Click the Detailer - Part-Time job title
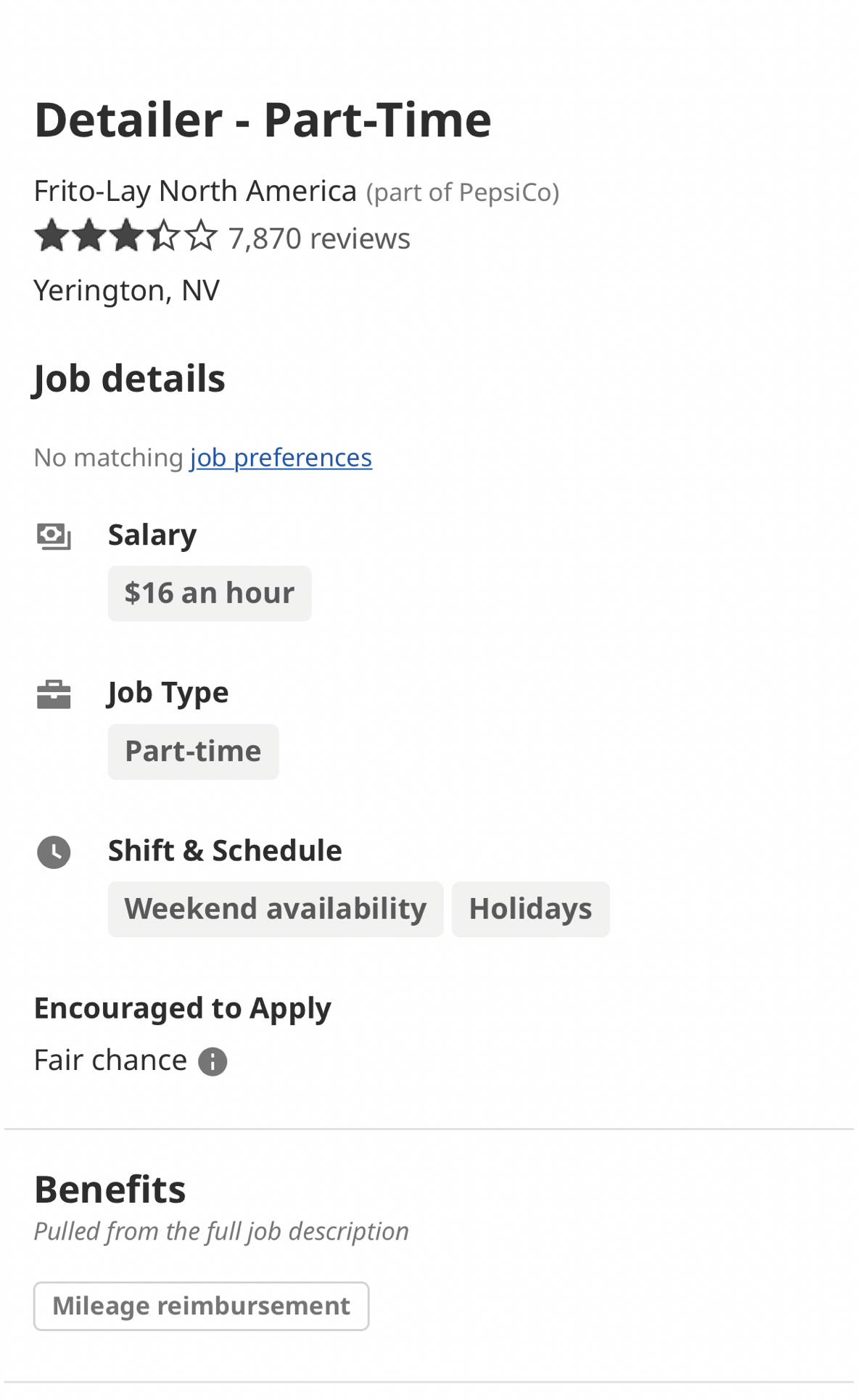The height and width of the screenshot is (1400, 858). (263, 120)
